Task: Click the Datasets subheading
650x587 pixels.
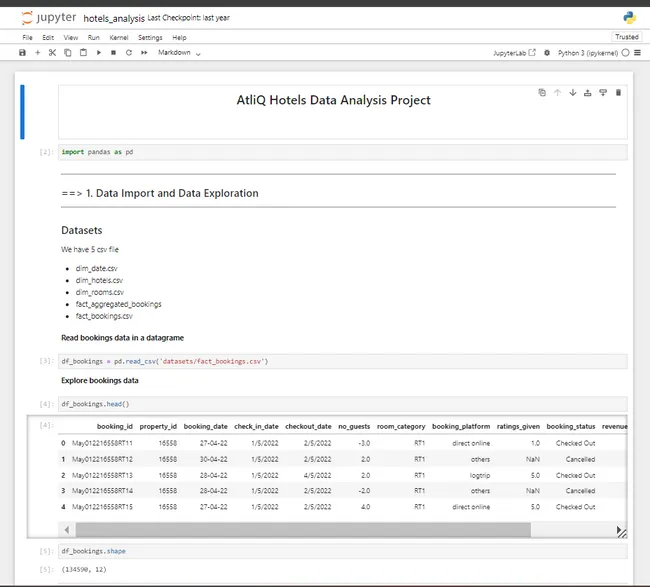Action: coord(82,230)
